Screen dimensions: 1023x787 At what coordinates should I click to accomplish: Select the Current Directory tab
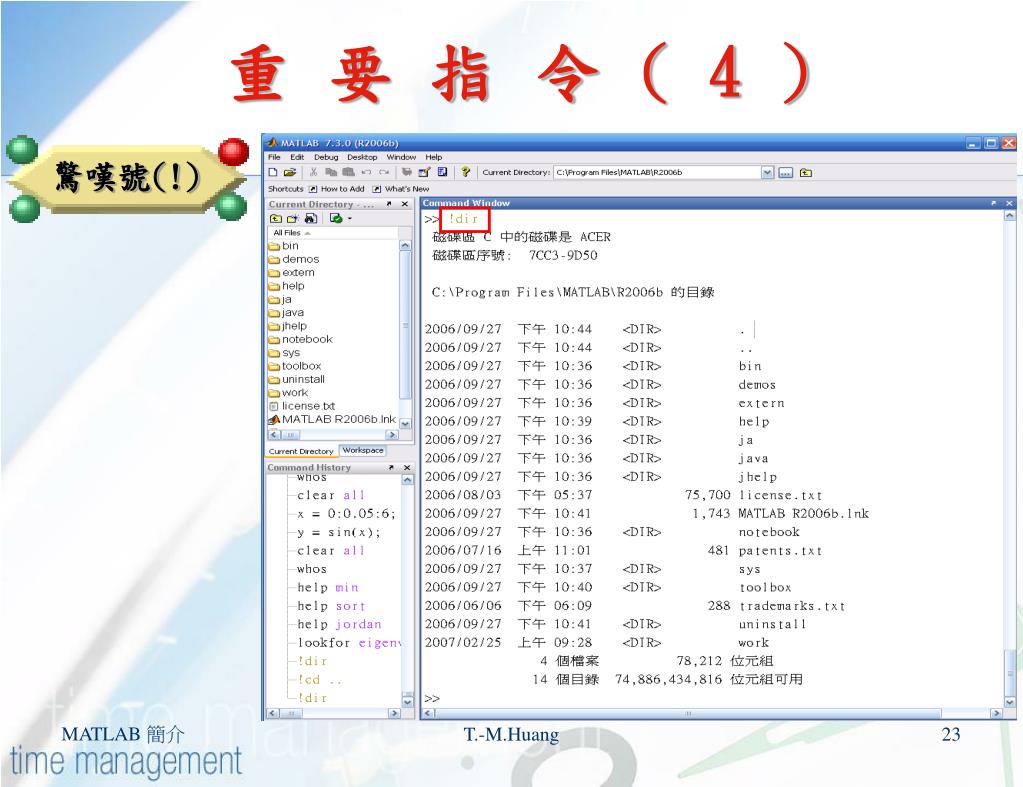click(x=301, y=451)
